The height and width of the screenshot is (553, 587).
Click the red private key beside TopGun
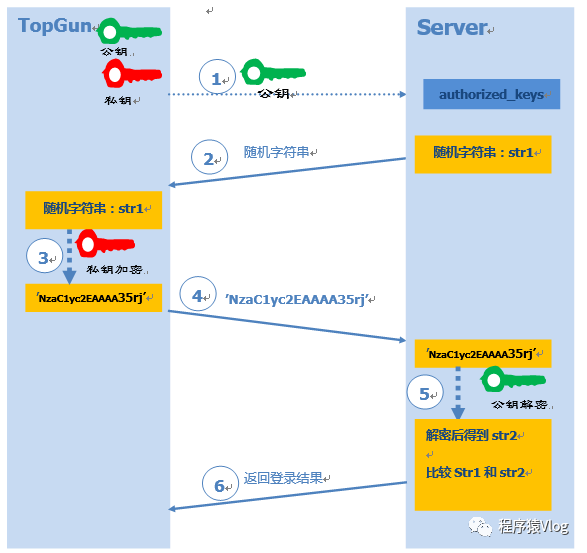pyautogui.click(x=132, y=74)
